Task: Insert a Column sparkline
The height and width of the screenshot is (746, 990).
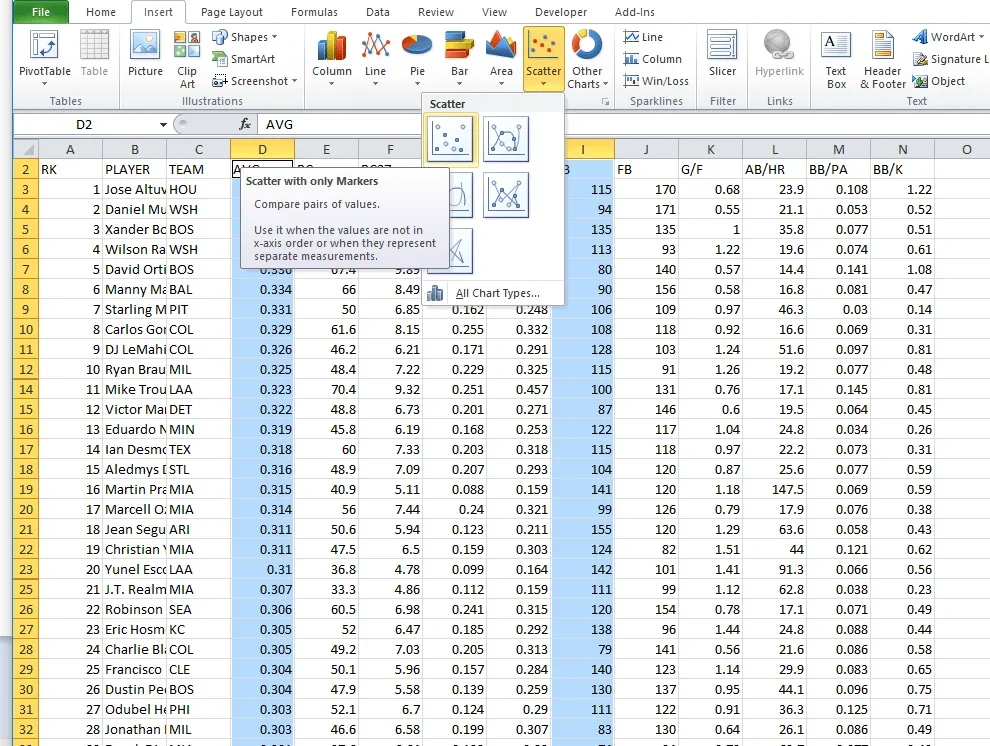Action: coord(652,59)
